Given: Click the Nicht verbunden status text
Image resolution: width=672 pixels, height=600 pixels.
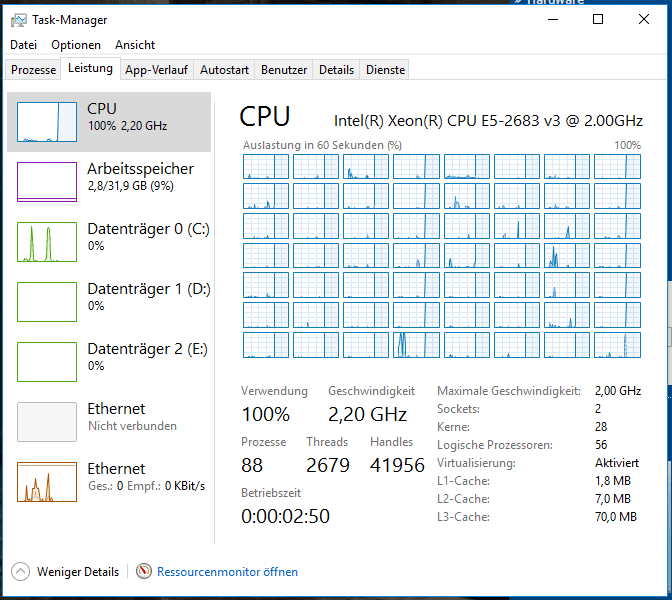Looking at the screenshot, I should coord(132,426).
